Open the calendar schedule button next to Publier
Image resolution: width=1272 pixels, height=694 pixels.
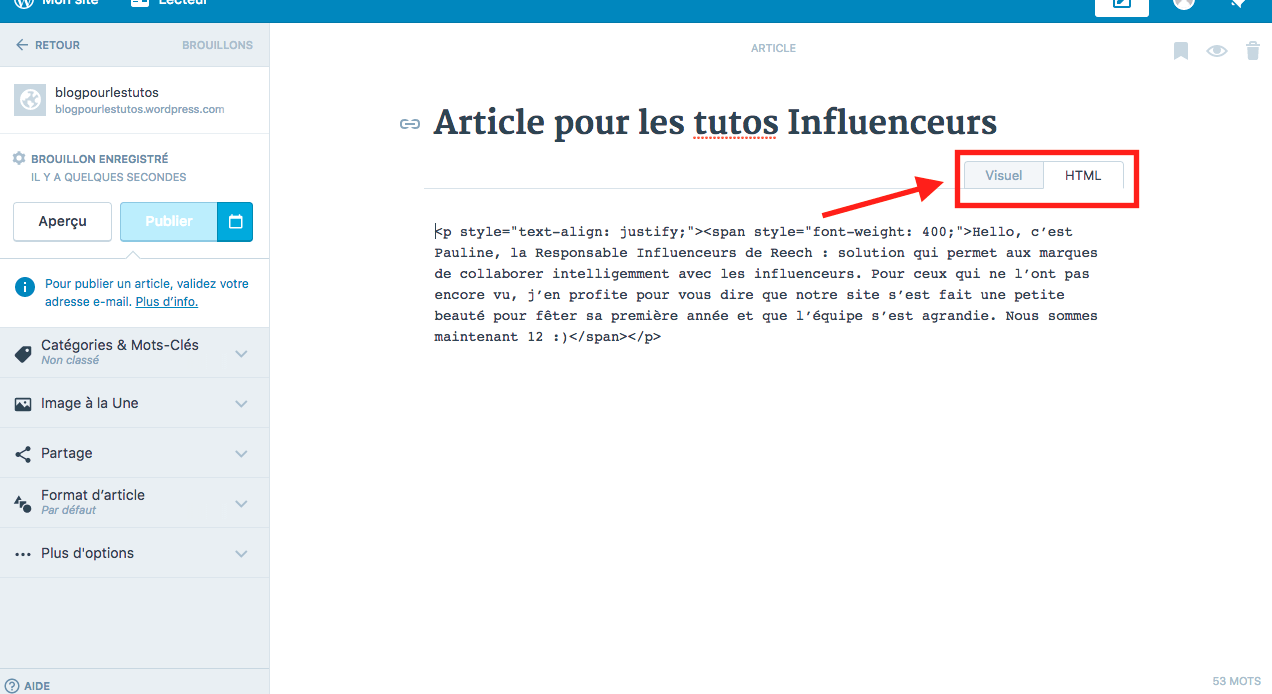point(235,222)
